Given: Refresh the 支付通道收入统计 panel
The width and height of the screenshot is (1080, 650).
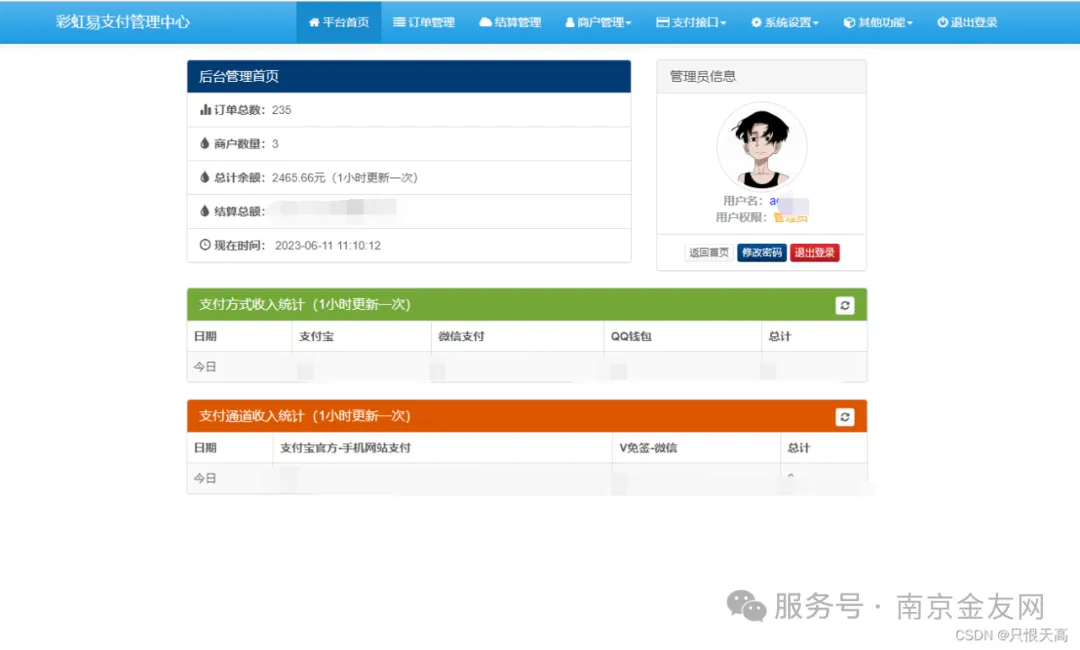Looking at the screenshot, I should click(x=844, y=417).
